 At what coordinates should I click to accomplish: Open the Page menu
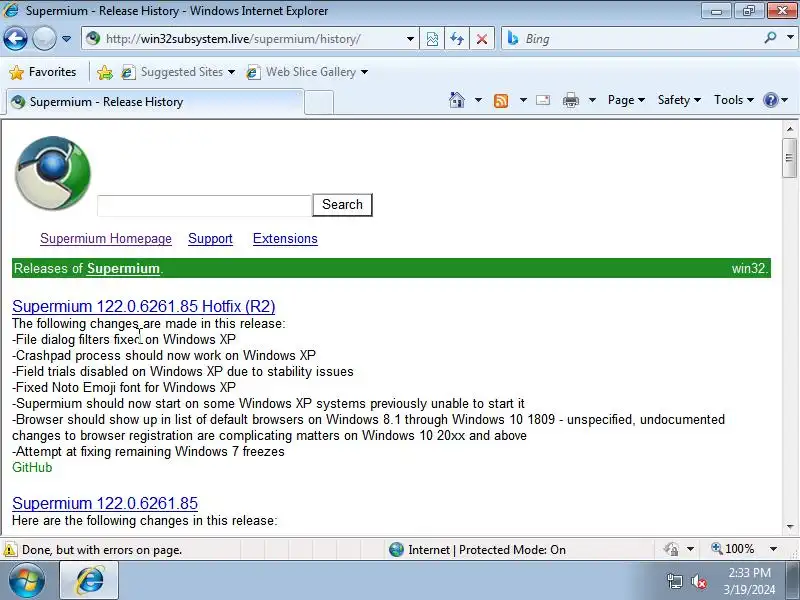pos(627,100)
